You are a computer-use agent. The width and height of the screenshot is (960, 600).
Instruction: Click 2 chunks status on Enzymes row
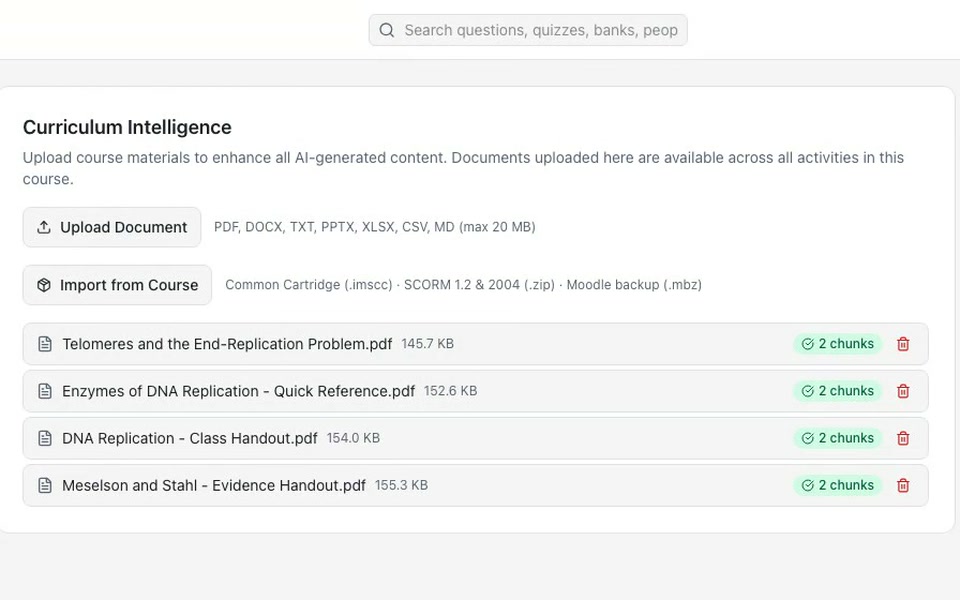pos(838,391)
